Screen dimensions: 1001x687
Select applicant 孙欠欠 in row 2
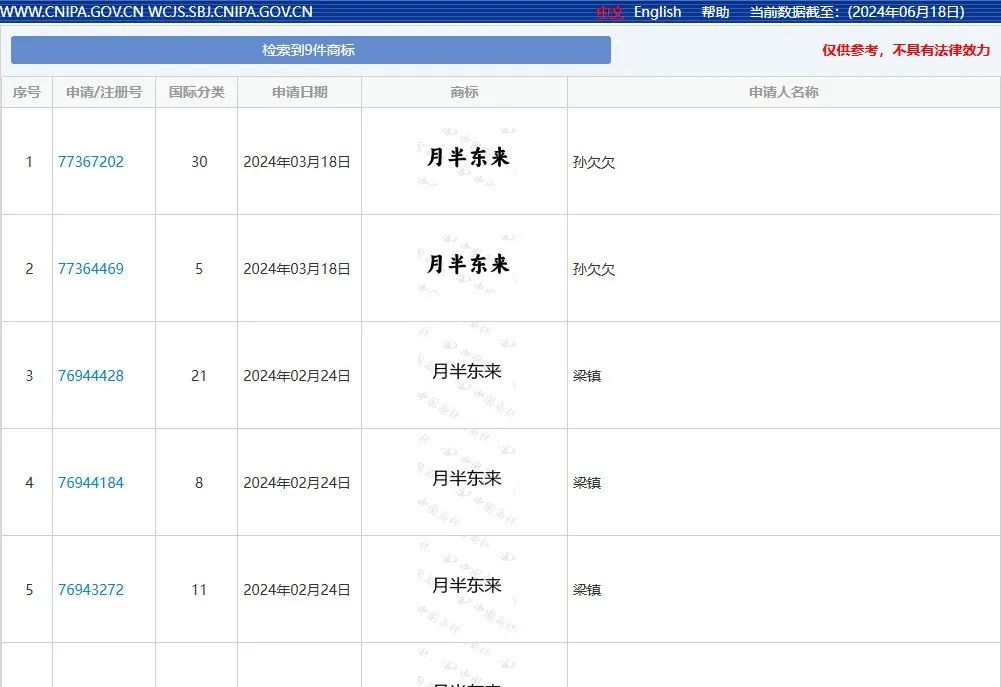pos(594,269)
